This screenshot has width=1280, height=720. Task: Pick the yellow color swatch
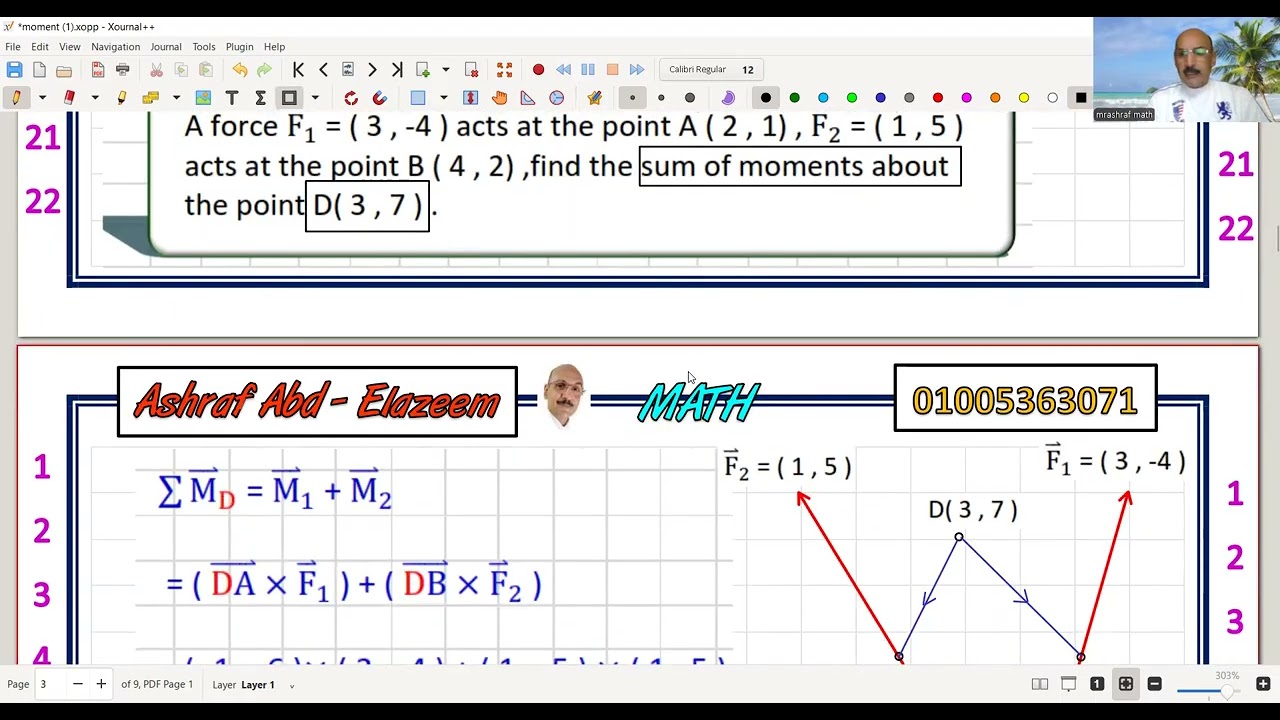[1024, 98]
